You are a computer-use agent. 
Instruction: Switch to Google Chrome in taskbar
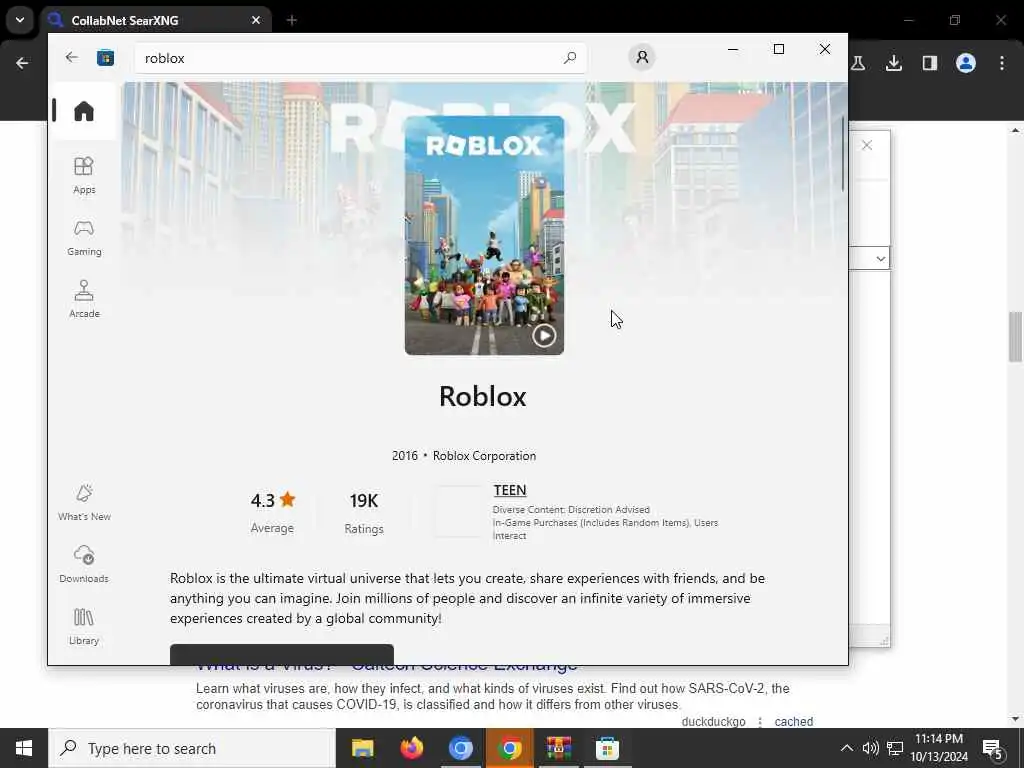(x=509, y=748)
